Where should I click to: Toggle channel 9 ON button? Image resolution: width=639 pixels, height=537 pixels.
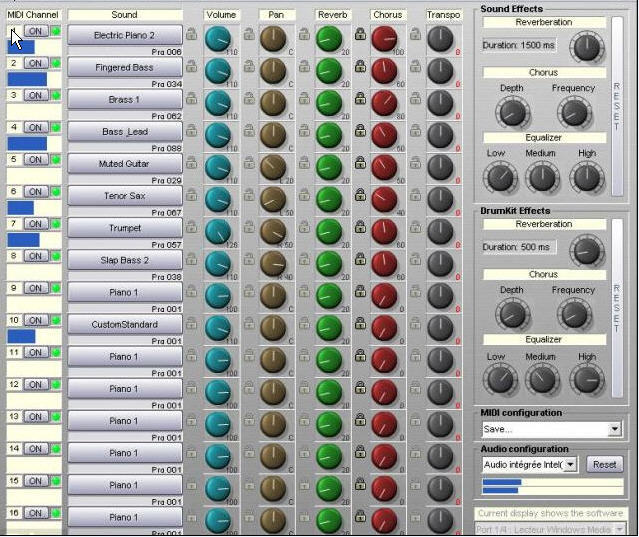click(x=36, y=288)
